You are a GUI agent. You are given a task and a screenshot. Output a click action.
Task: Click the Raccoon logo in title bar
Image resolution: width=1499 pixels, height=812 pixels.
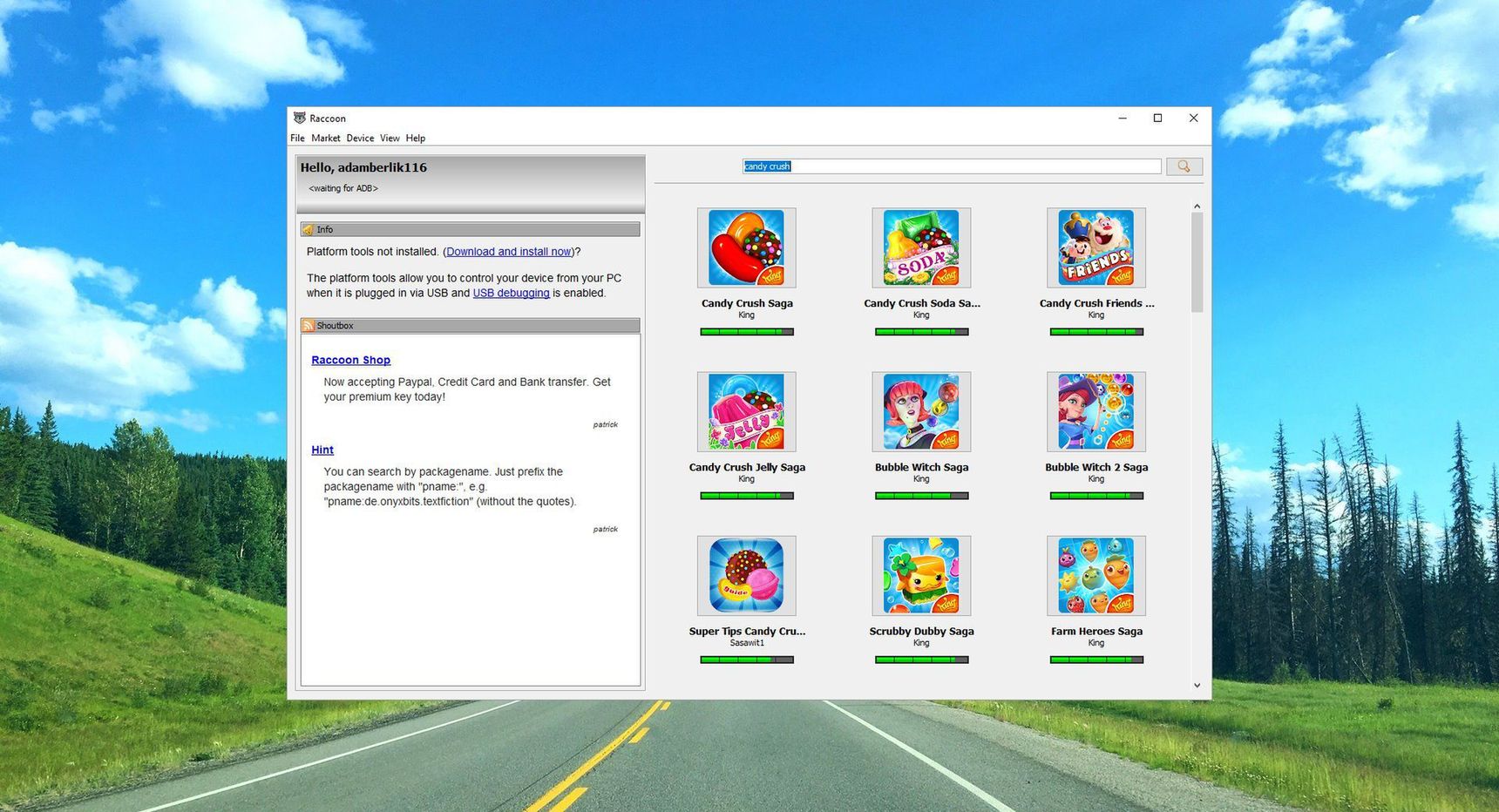[300, 118]
